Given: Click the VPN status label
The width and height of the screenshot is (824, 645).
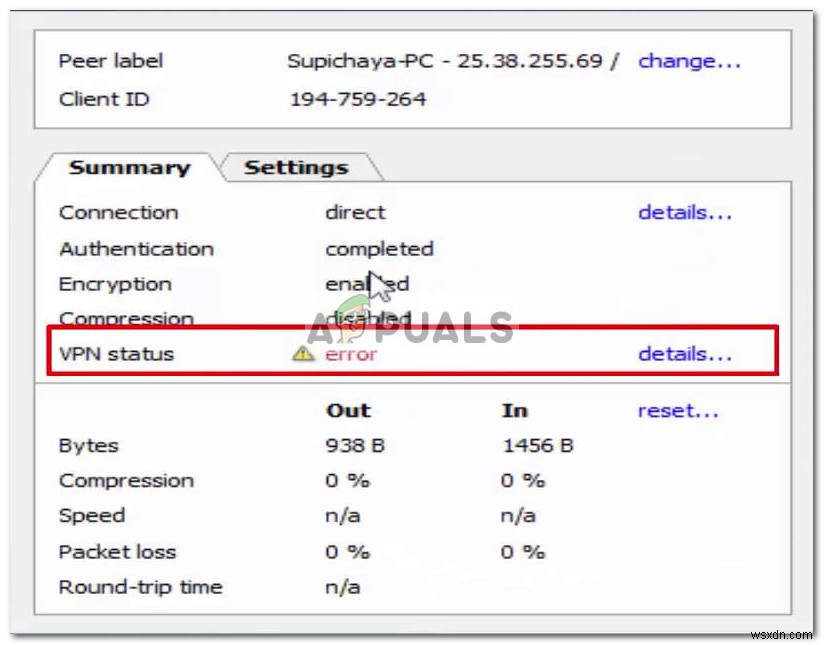Looking at the screenshot, I should [x=116, y=354].
